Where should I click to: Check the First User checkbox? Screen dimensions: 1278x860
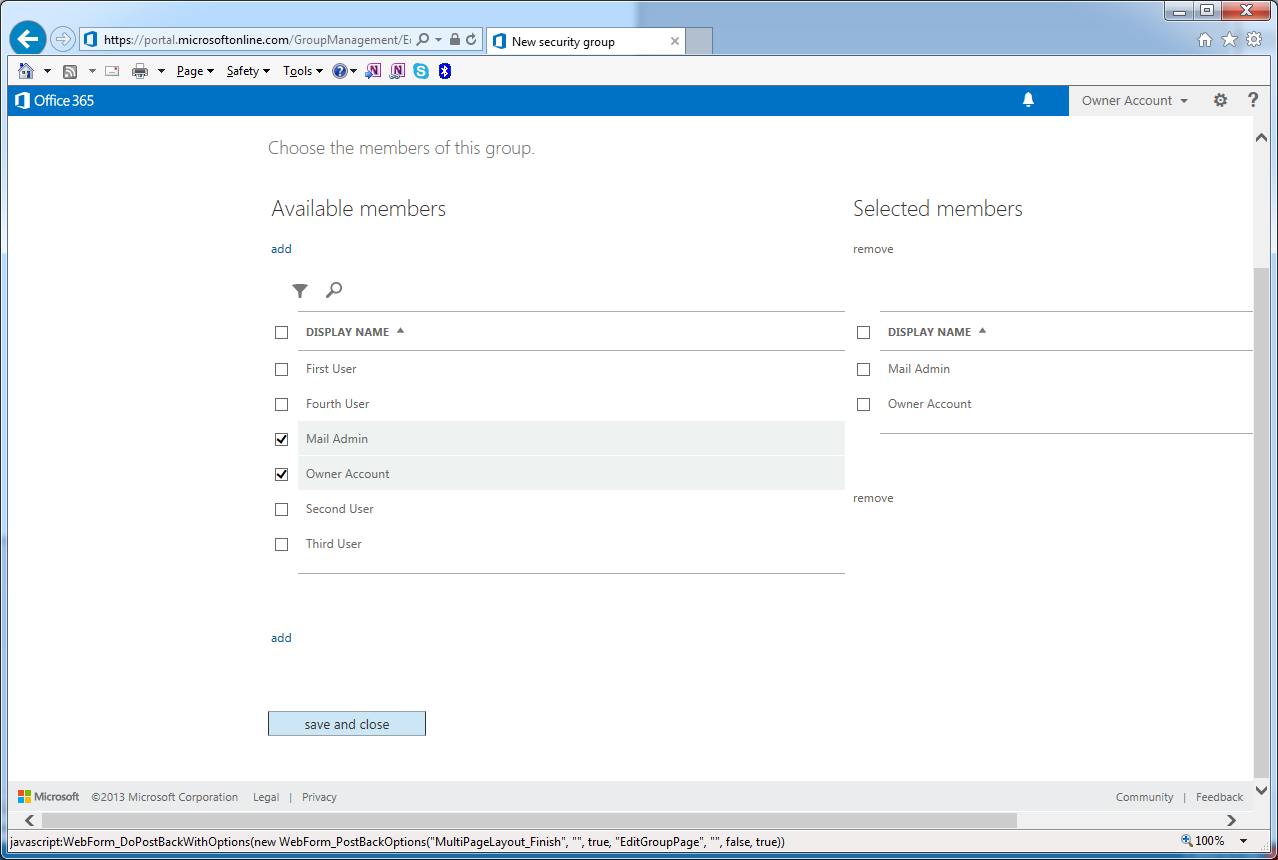coord(281,369)
